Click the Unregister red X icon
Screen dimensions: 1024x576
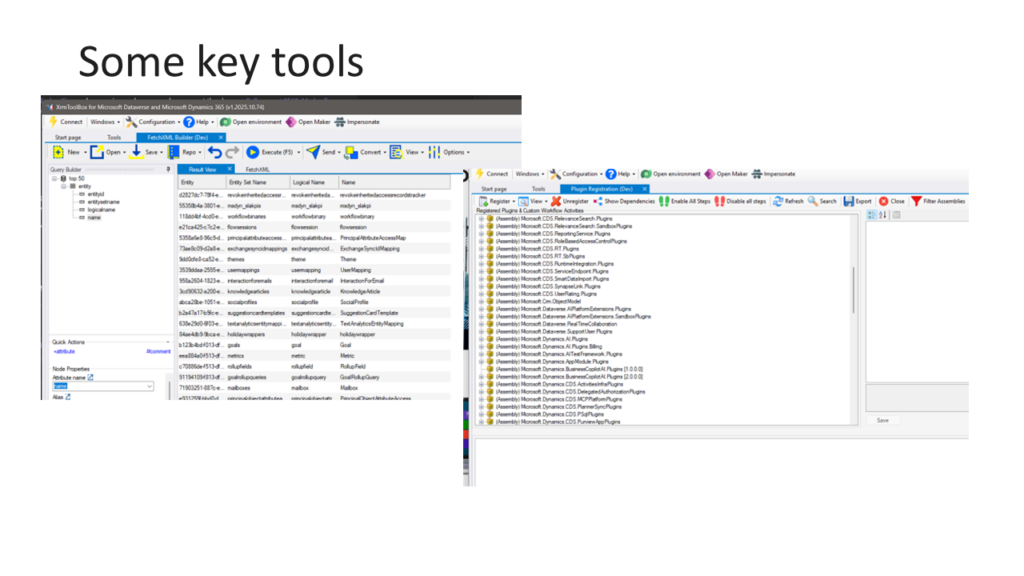570,201
